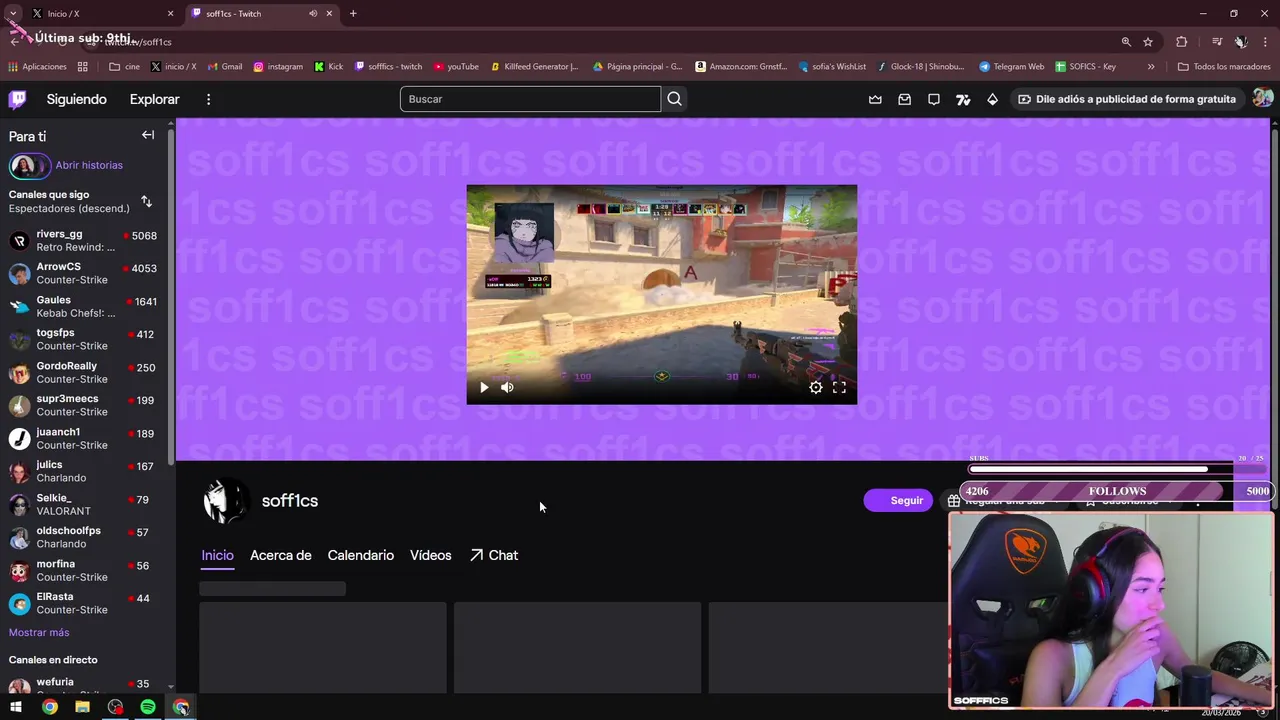Image resolution: width=1280 pixels, height=720 pixels.
Task: Open instagram bookmark
Action: [x=278, y=67]
